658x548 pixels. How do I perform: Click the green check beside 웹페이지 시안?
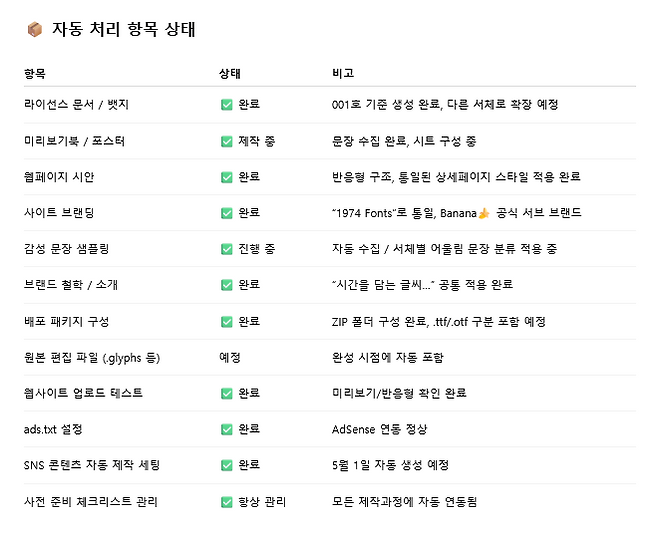tap(226, 177)
